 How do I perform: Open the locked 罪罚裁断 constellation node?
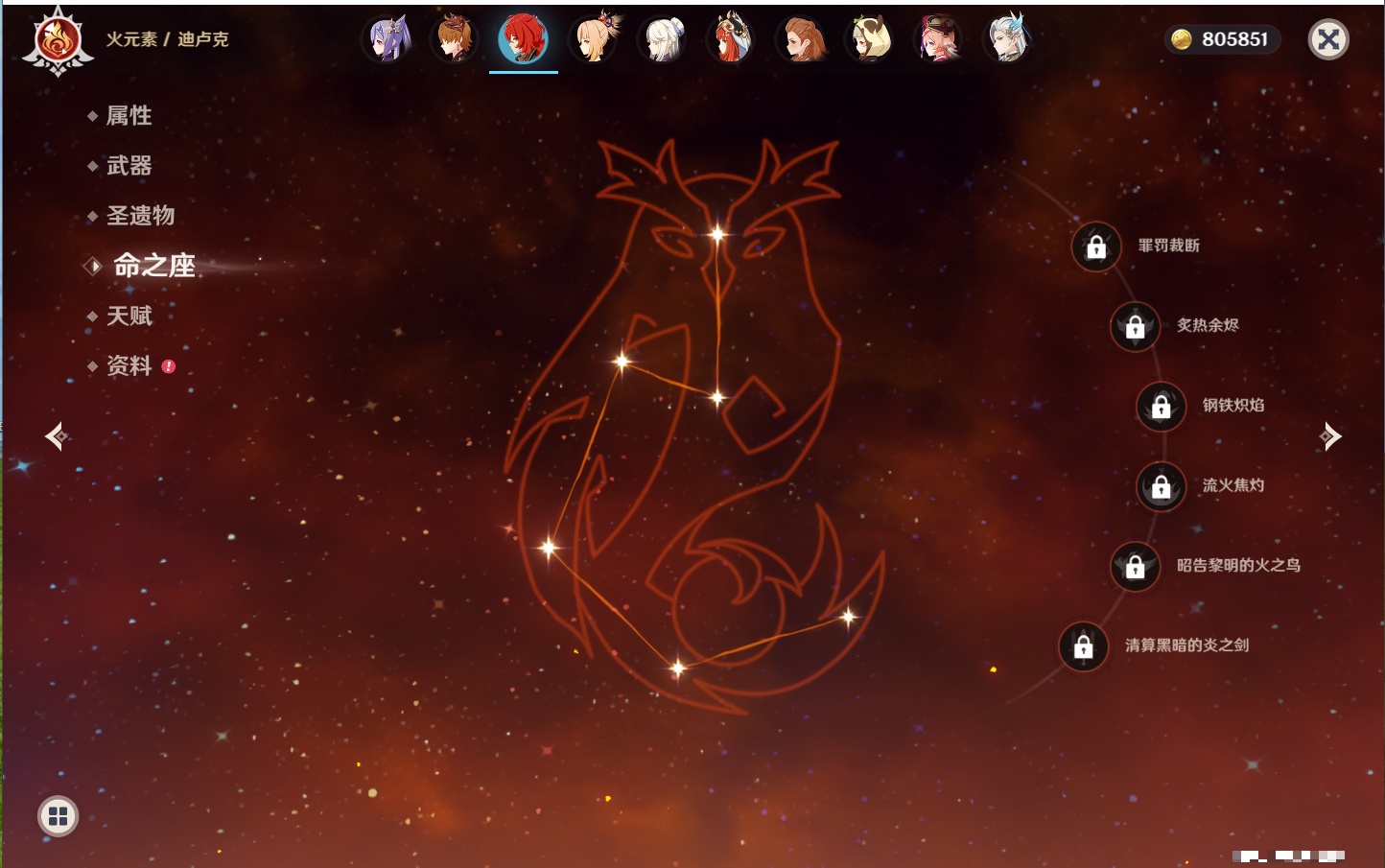point(1096,247)
